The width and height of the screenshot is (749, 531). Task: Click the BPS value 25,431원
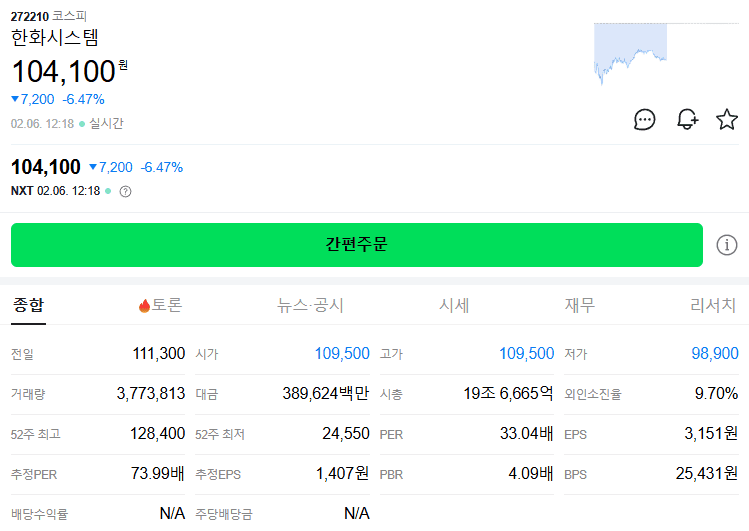(x=707, y=474)
